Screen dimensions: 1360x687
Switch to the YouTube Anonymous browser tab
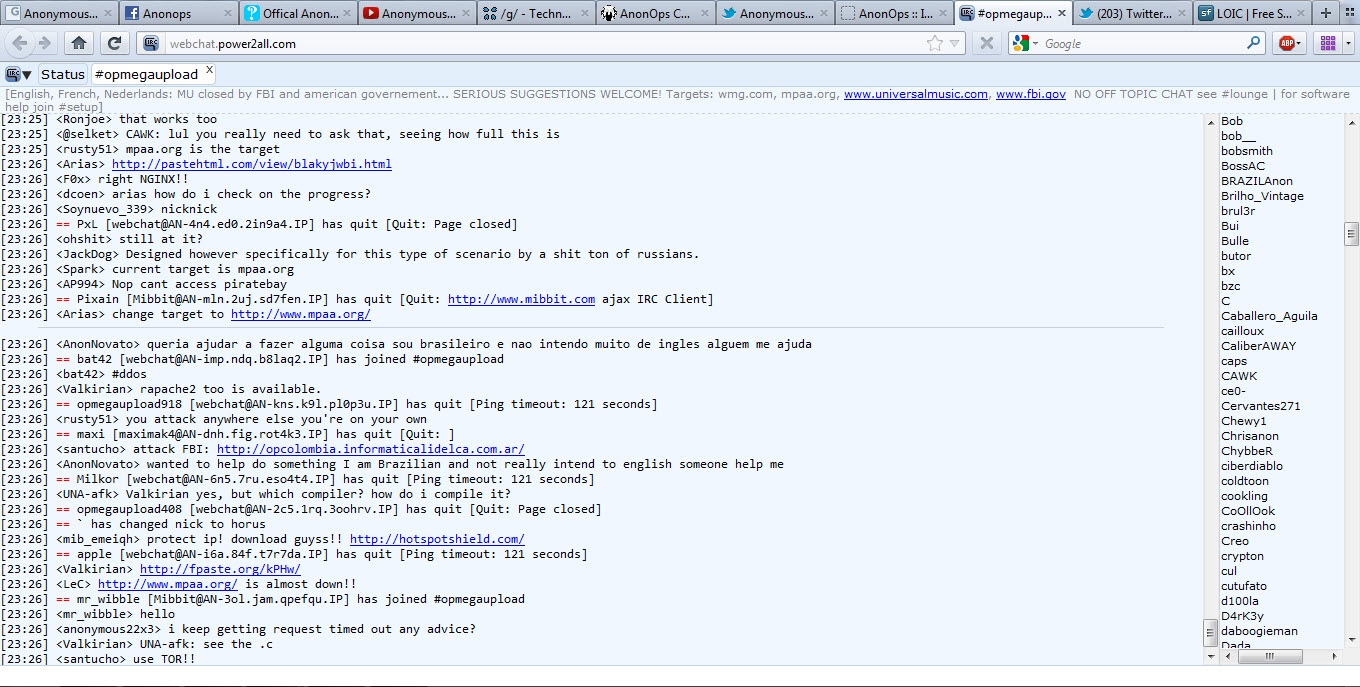point(417,14)
